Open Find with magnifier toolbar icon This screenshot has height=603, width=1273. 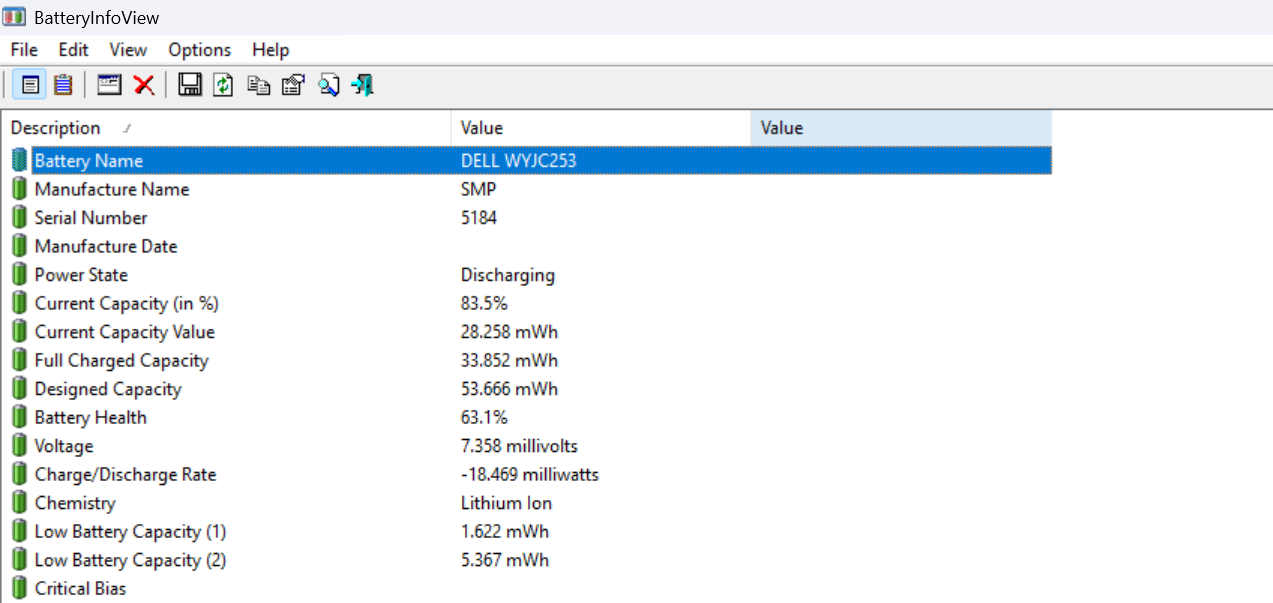click(328, 85)
